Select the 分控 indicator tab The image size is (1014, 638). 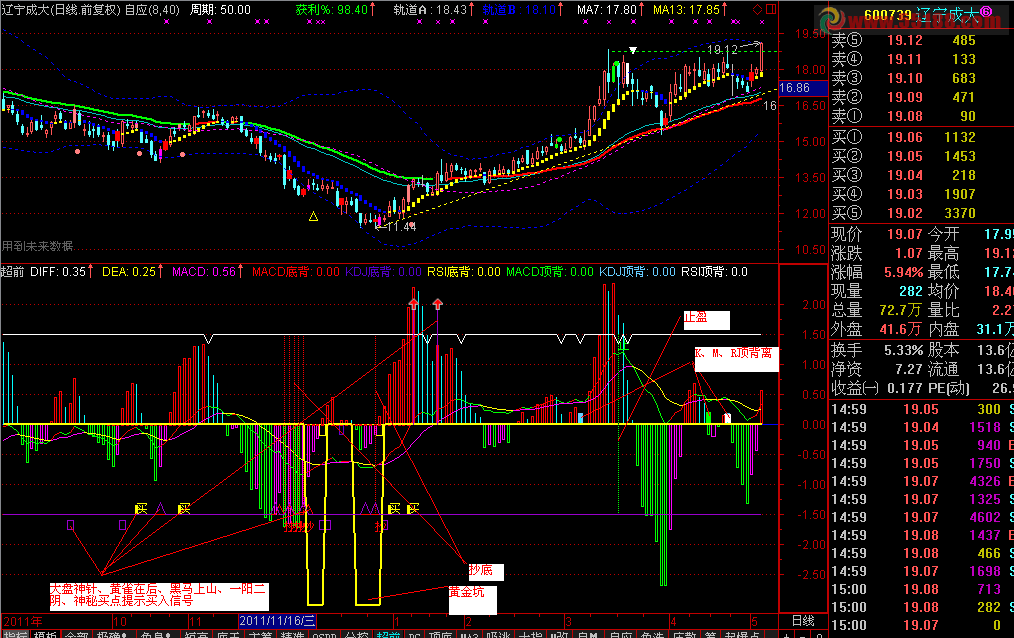(356, 634)
